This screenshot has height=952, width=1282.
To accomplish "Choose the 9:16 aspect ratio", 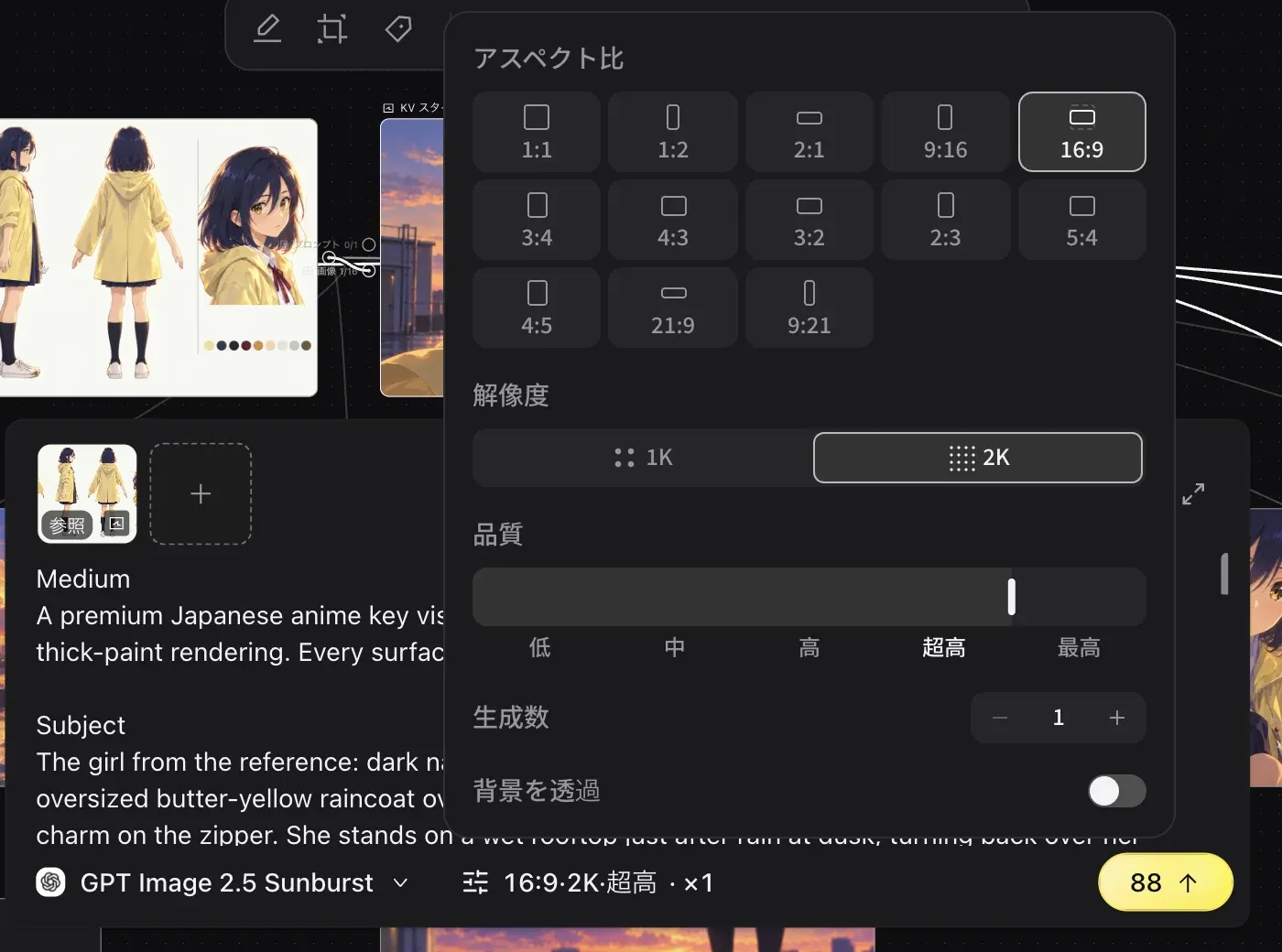I will (945, 132).
